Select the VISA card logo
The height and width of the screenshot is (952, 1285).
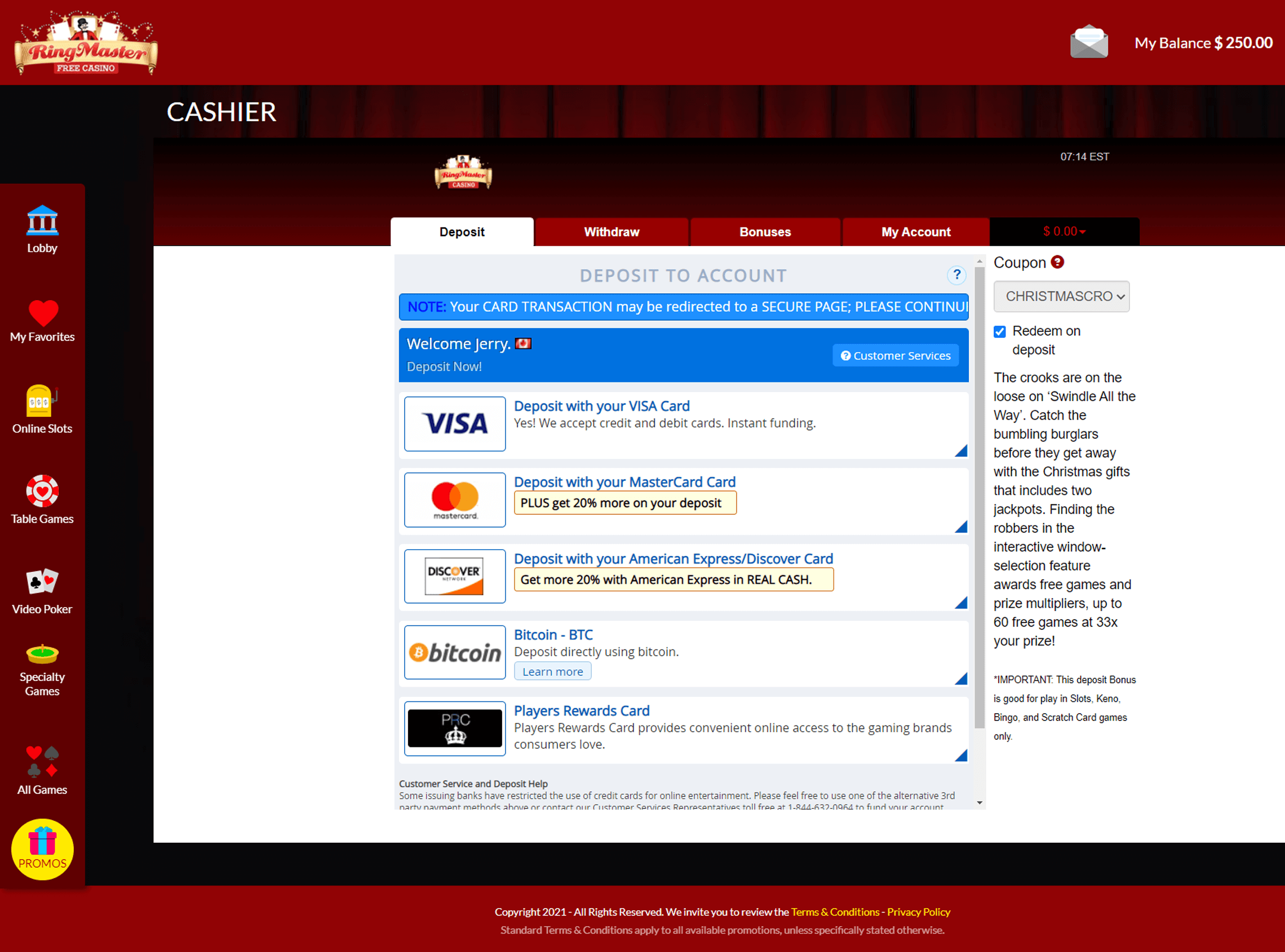pyautogui.click(x=454, y=424)
